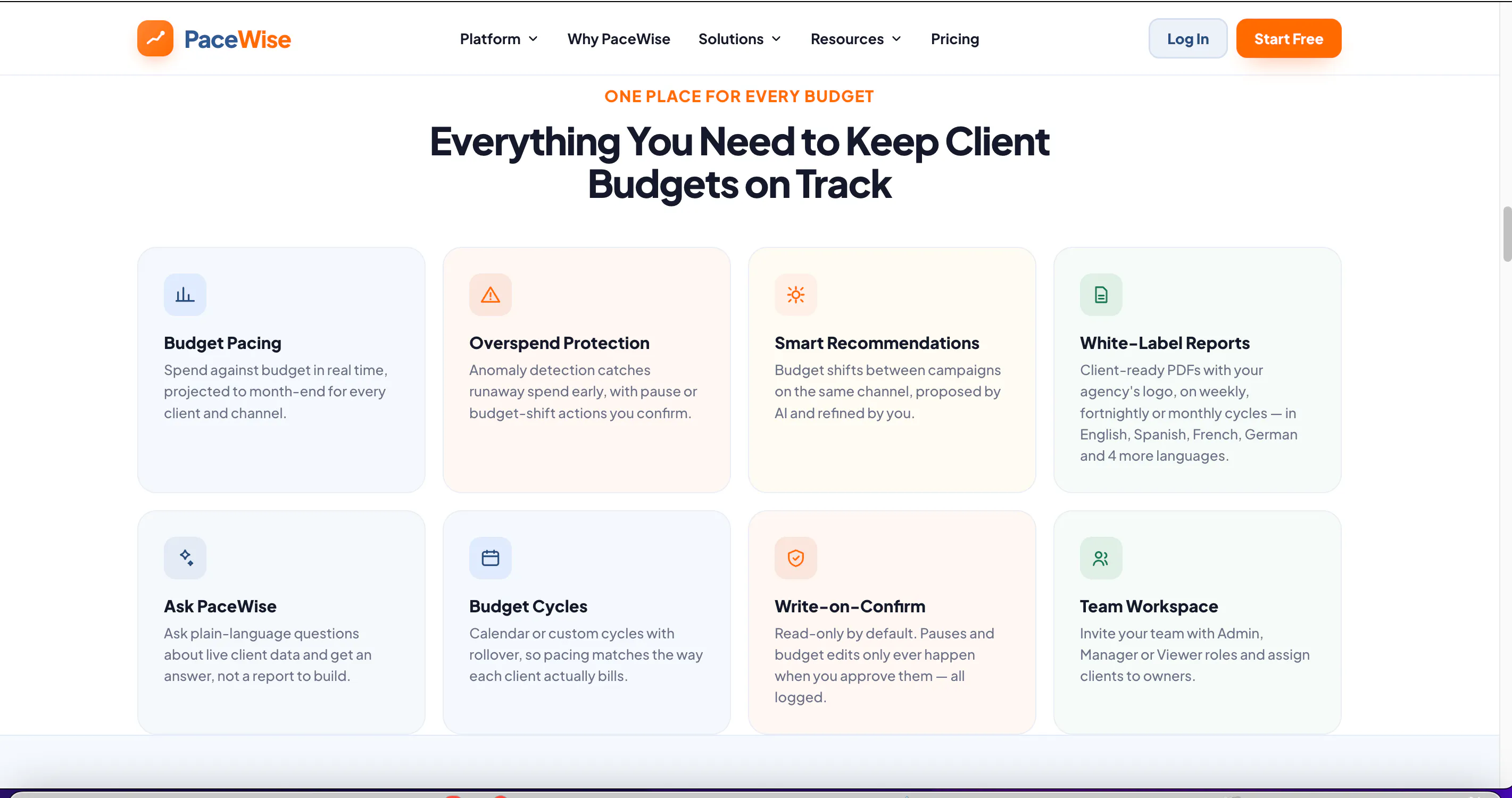Image resolution: width=1512 pixels, height=798 pixels.
Task: Click the Team Workspace users icon
Action: coord(1101,558)
